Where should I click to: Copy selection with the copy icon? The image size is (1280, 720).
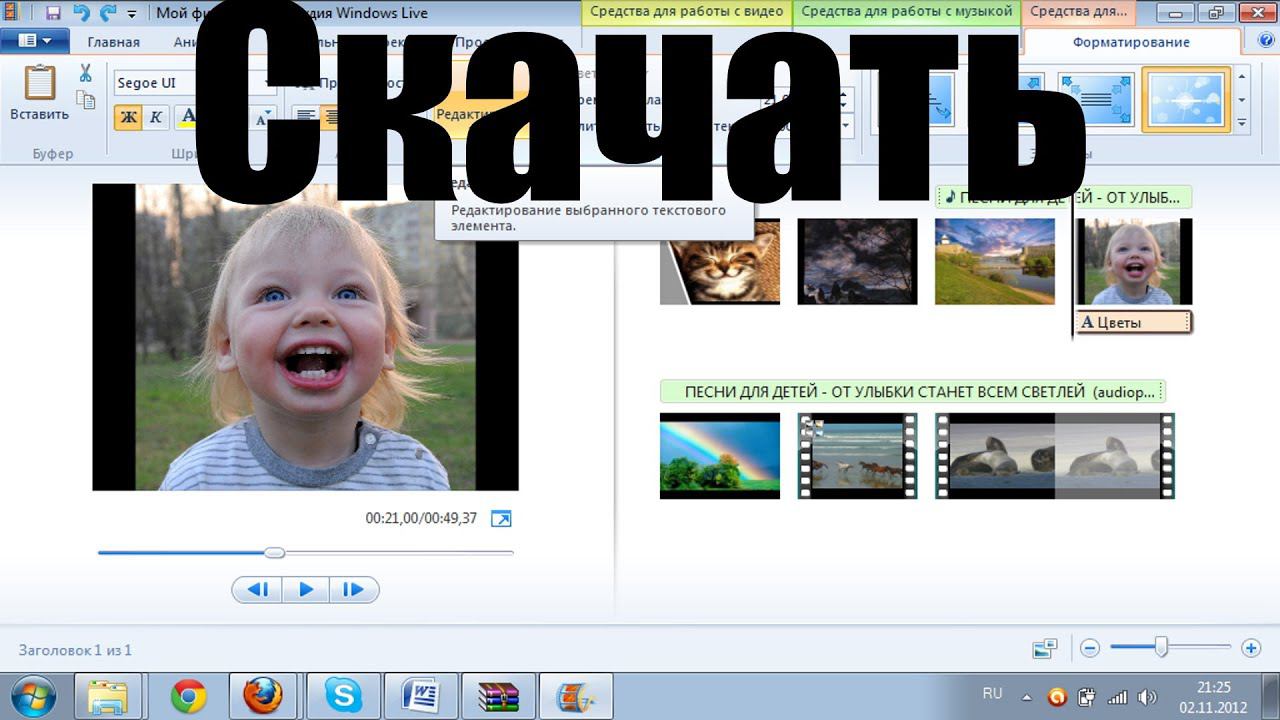coord(86,99)
